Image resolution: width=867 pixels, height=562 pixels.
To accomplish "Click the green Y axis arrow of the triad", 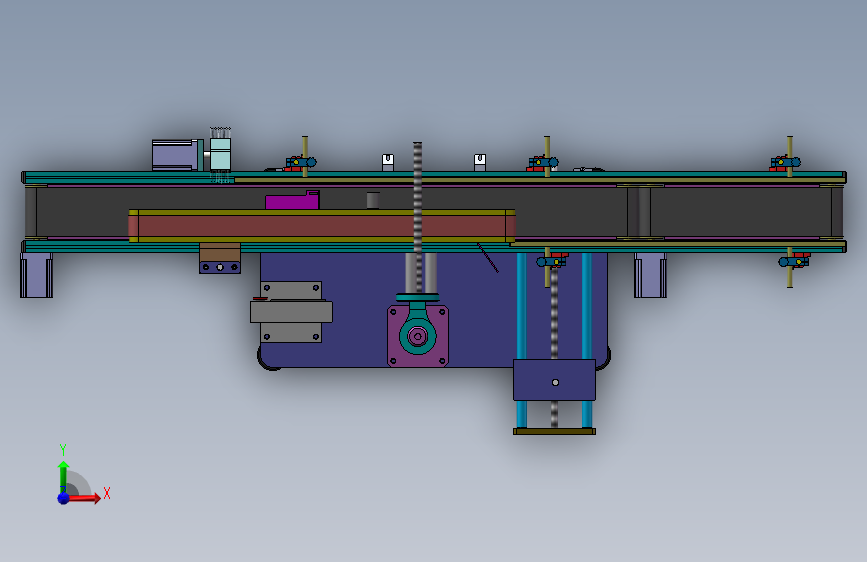I will tap(63, 476).
